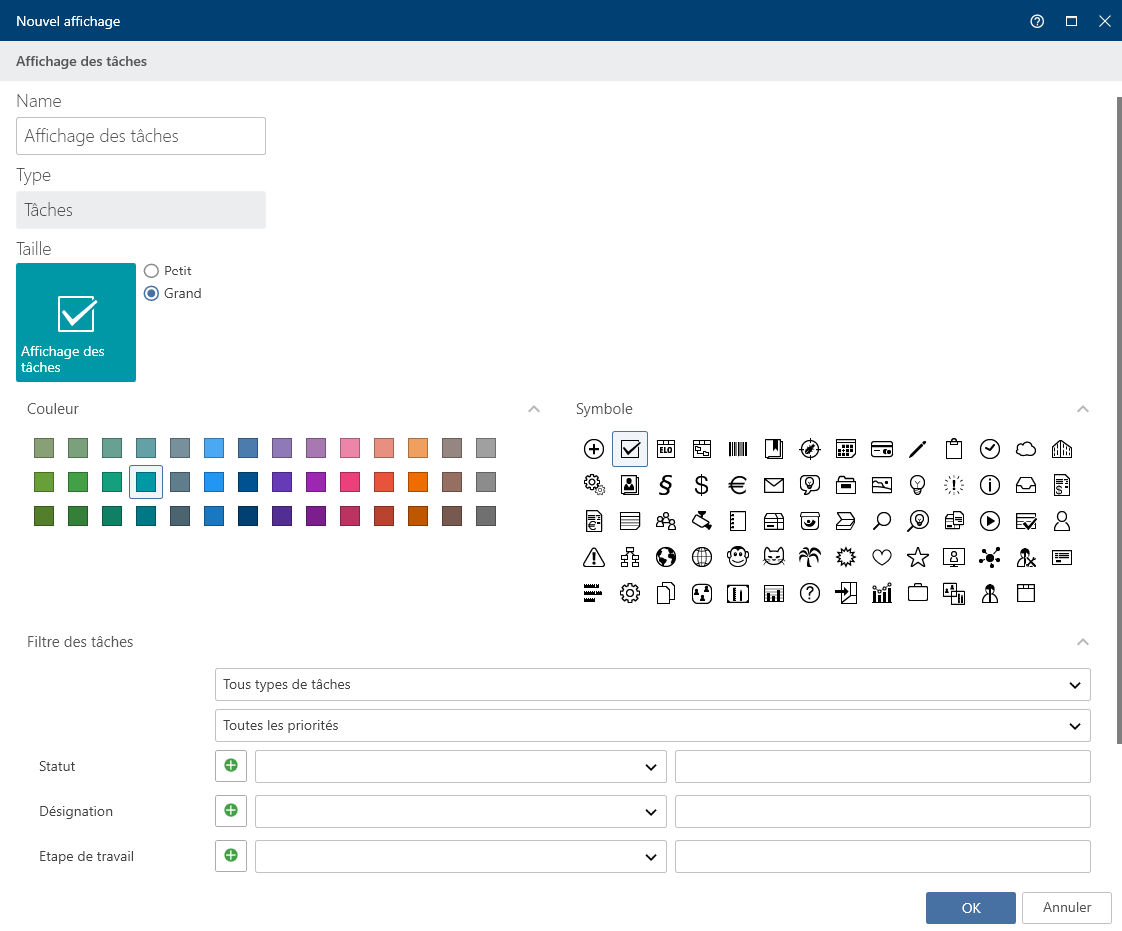Click the Annuler button
1122x931 pixels.
[1066, 908]
